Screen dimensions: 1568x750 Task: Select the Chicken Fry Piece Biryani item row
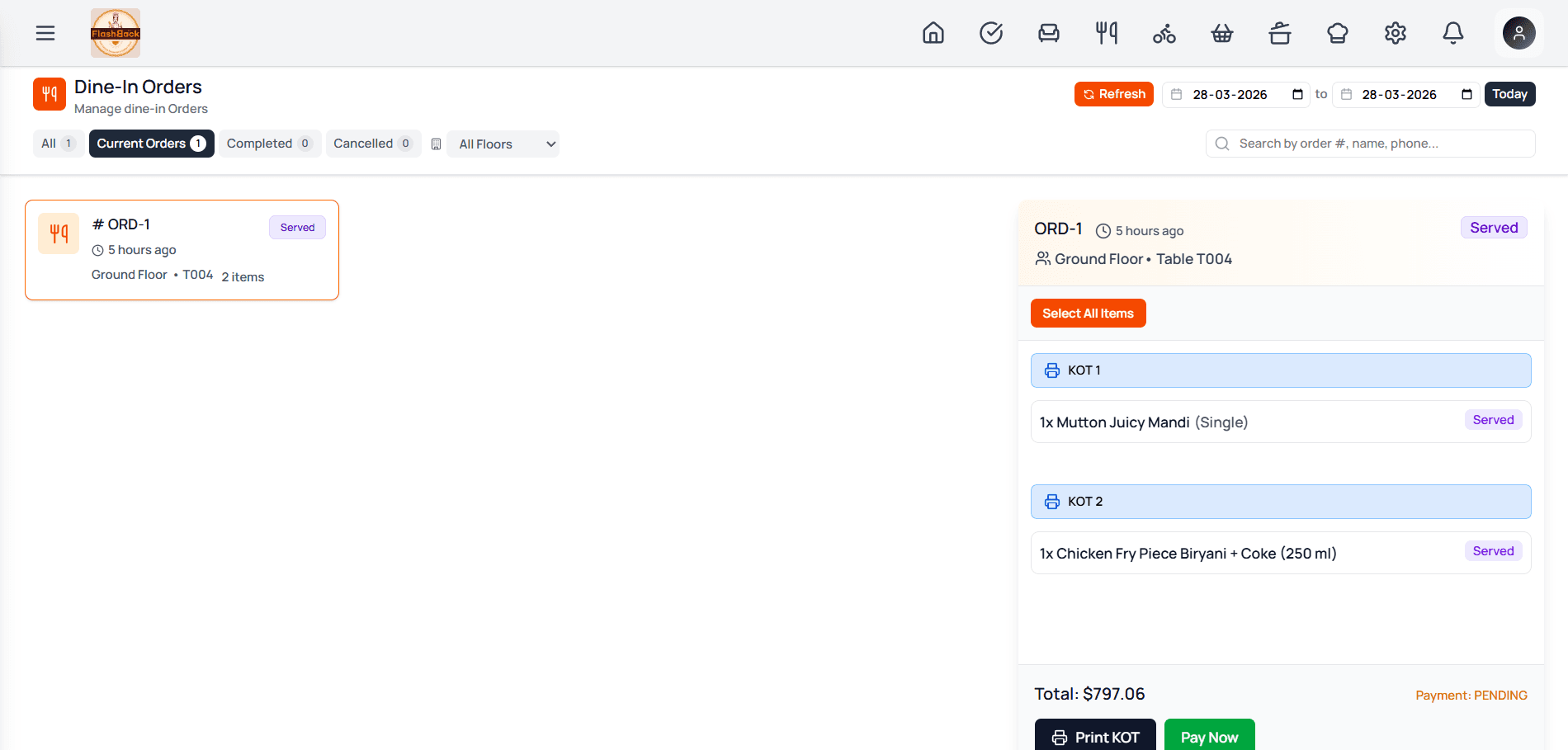[x=1281, y=553]
